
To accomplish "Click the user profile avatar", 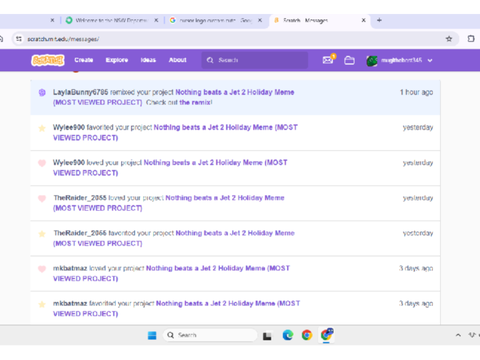I will (x=372, y=60).
